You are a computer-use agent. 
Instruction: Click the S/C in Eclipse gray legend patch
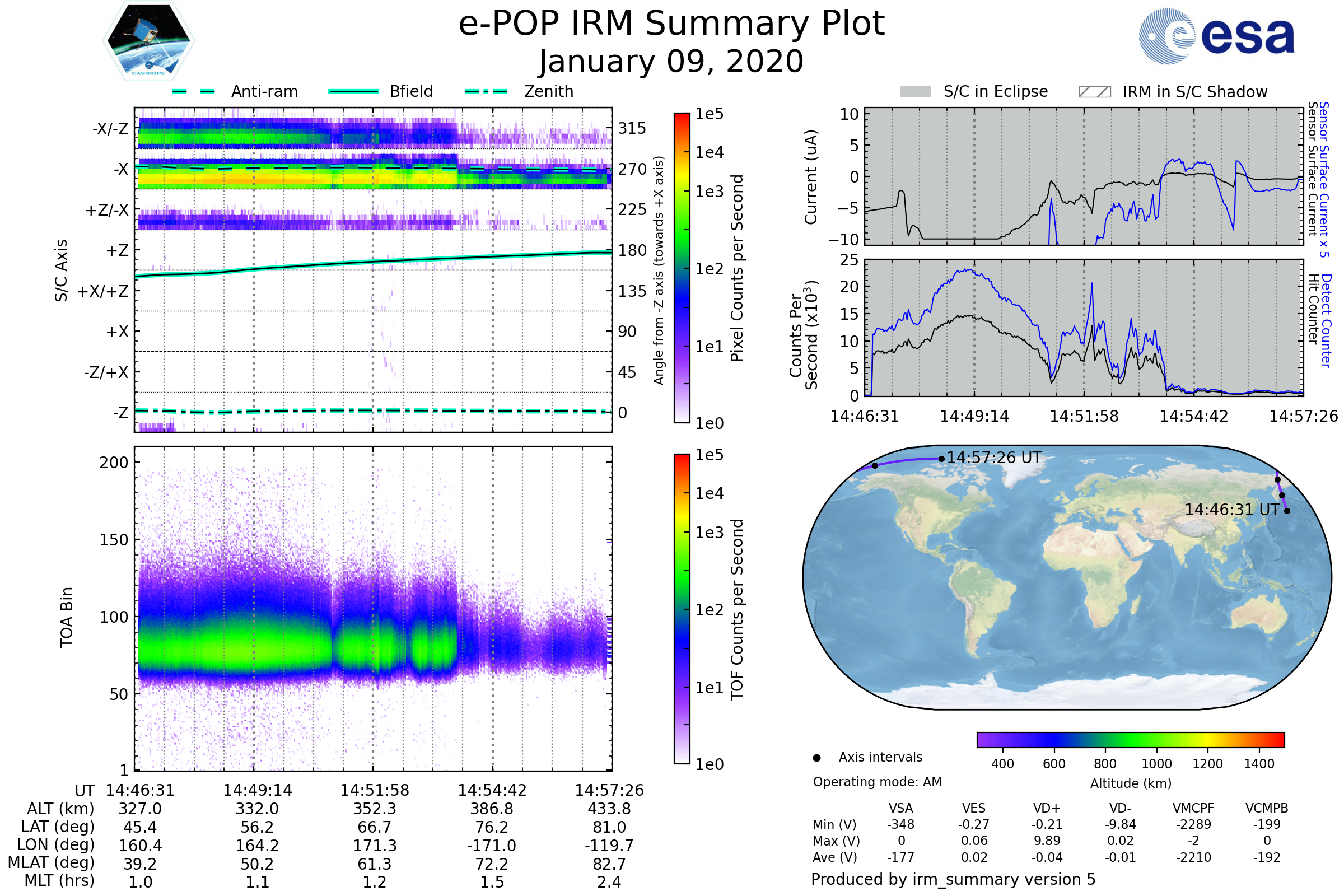(916, 92)
